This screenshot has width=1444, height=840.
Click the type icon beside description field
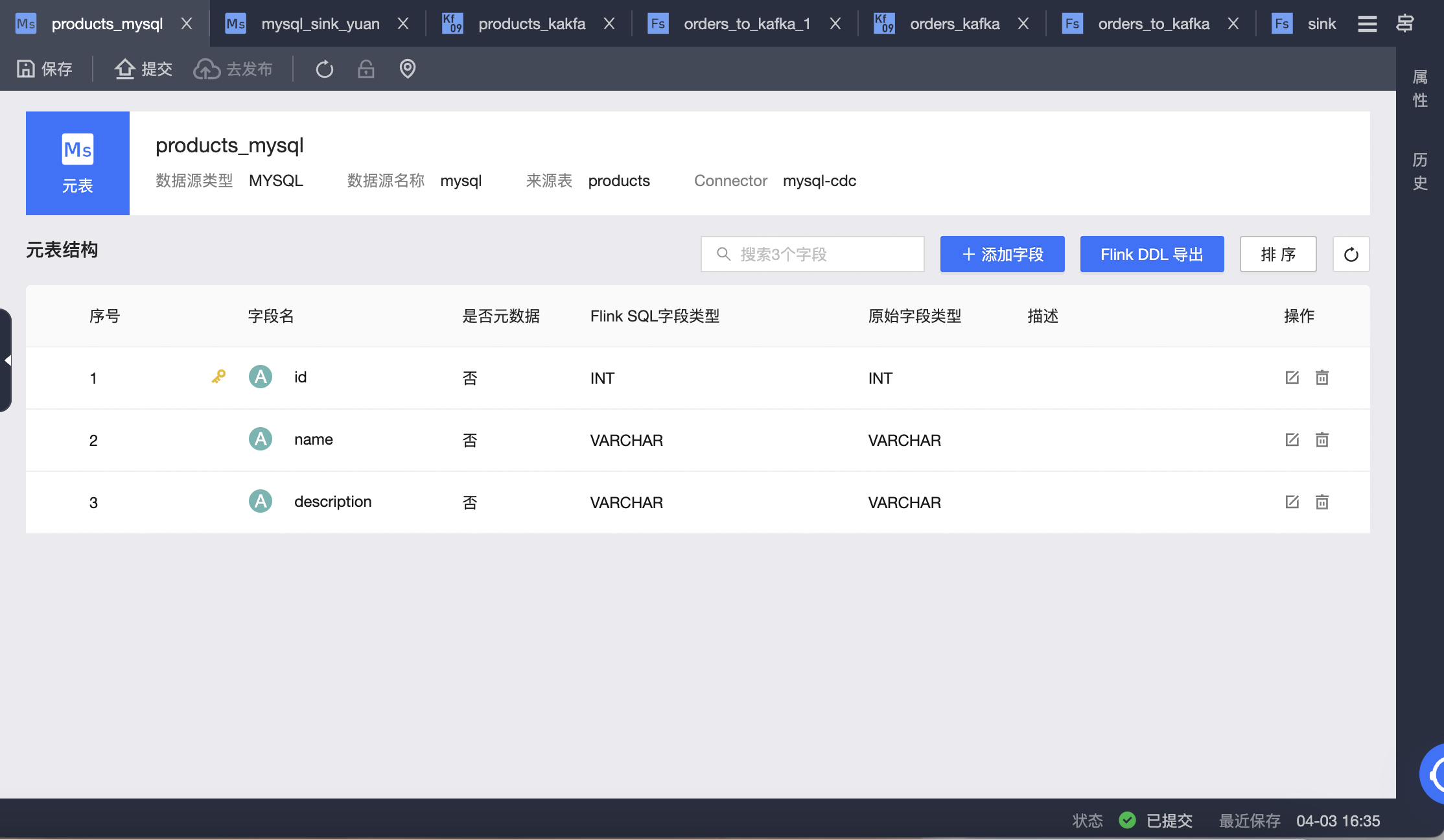pos(261,501)
